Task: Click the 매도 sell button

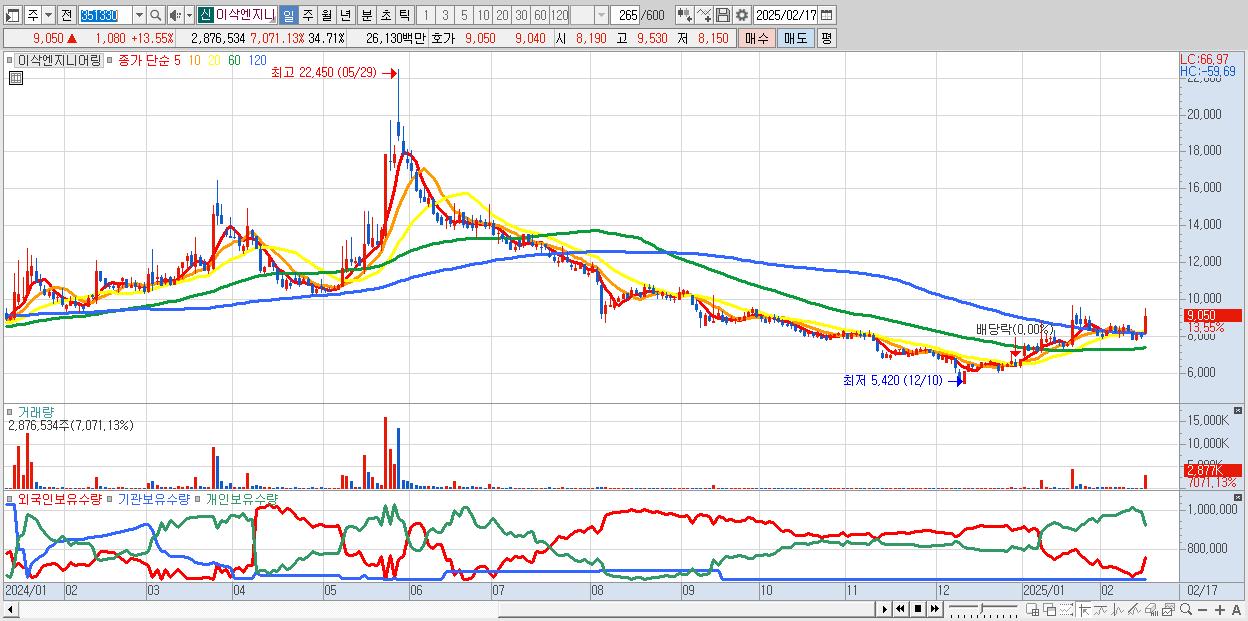Action: click(x=796, y=38)
